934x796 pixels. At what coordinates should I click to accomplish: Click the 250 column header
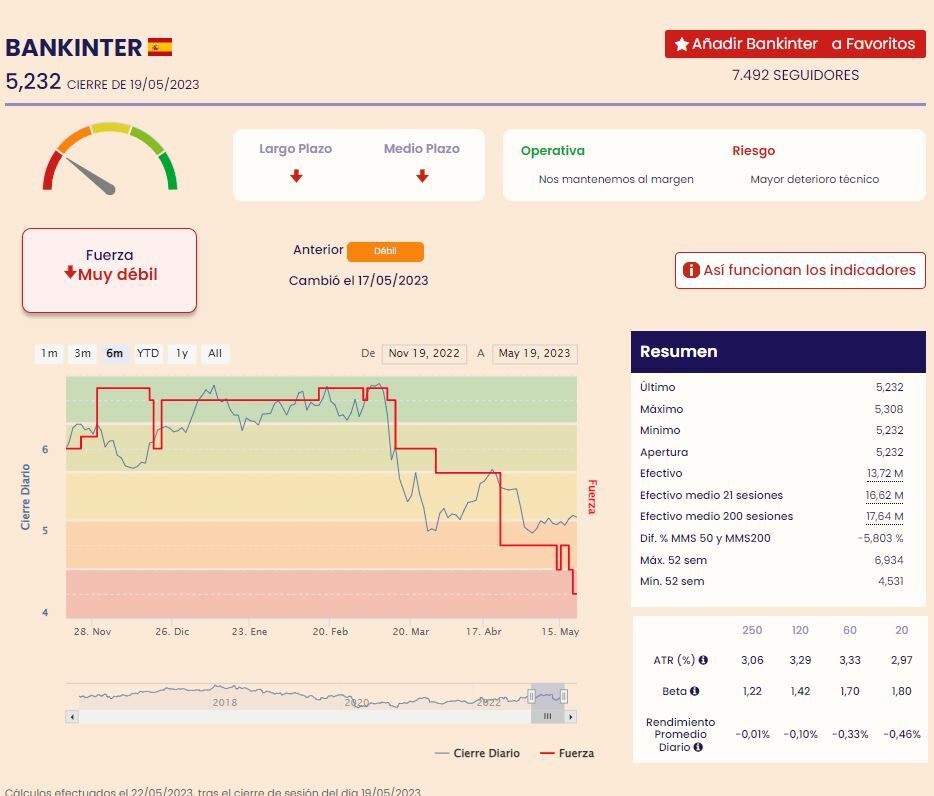coord(752,630)
